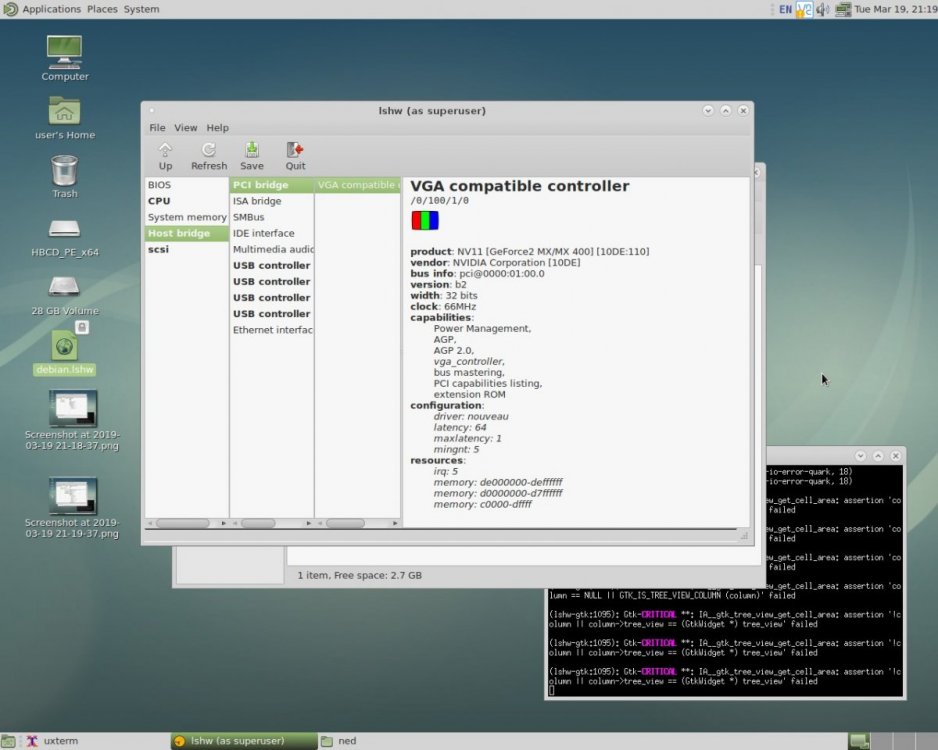The image size is (938, 750).
Task: Click the volume icon in the top panel
Action: pyautogui.click(x=822, y=9)
